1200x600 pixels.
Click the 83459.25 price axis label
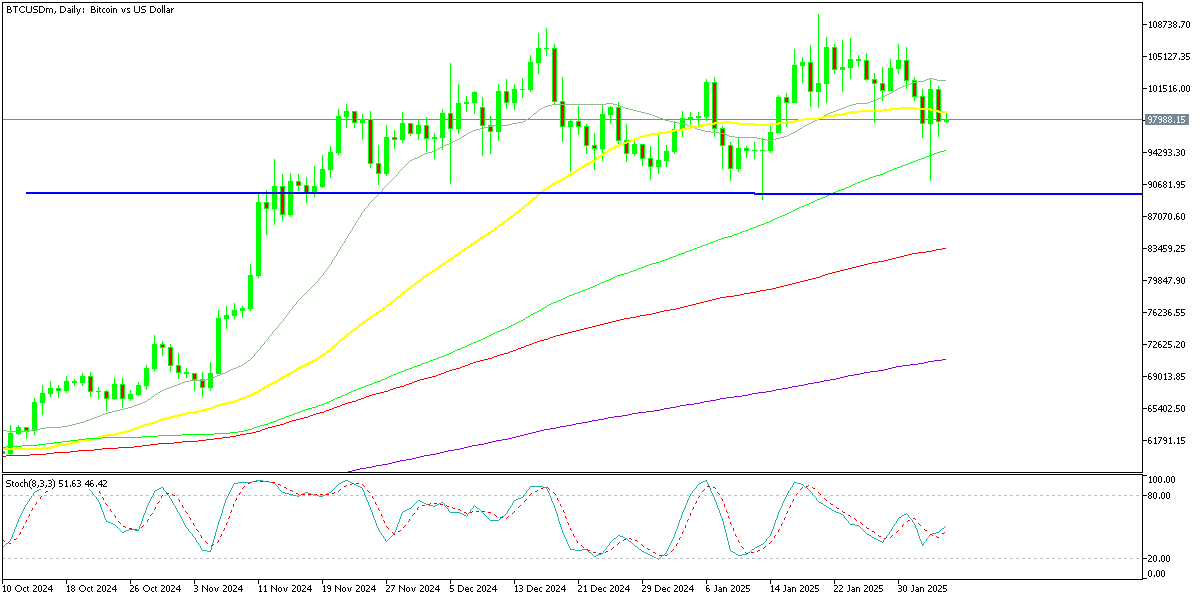[x=1167, y=248]
